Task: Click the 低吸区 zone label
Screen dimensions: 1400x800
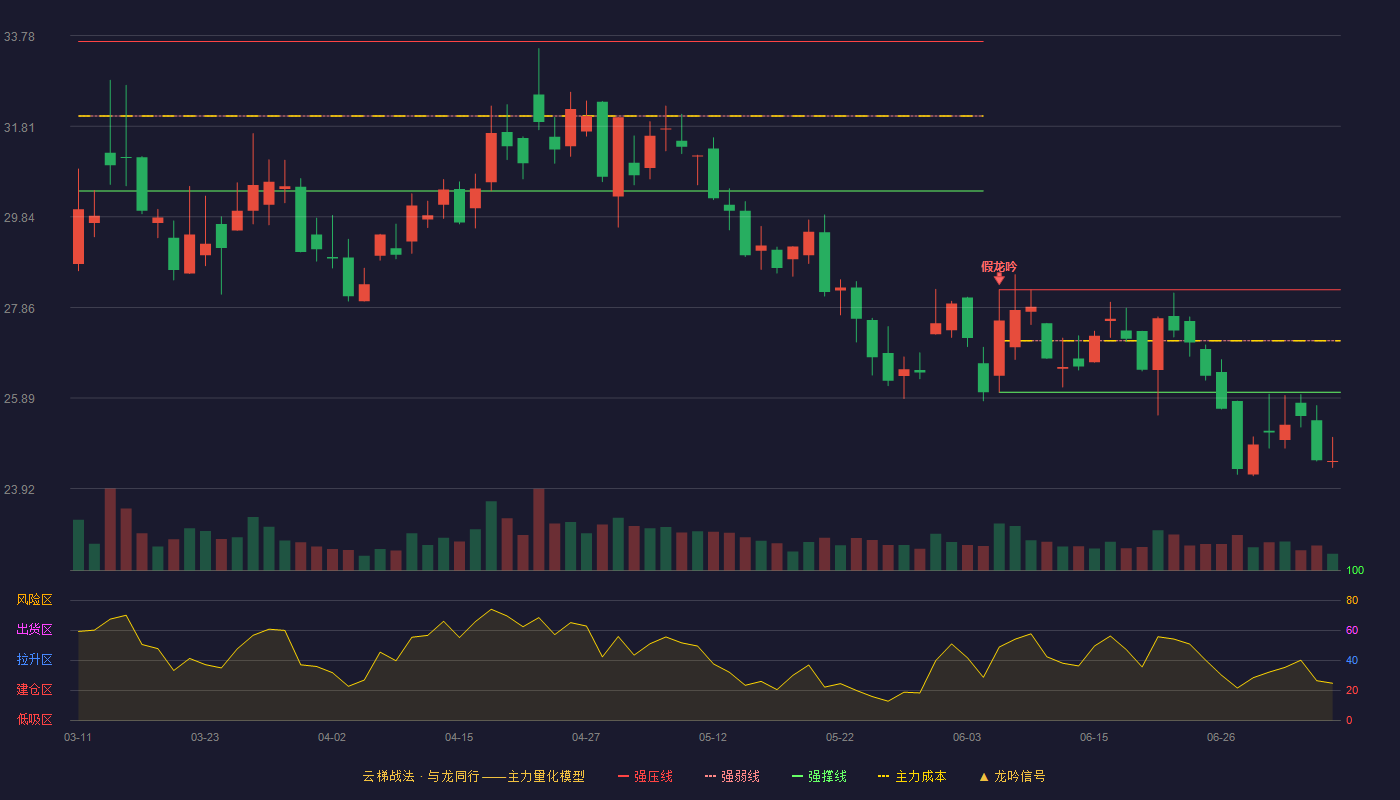Action: click(34, 720)
